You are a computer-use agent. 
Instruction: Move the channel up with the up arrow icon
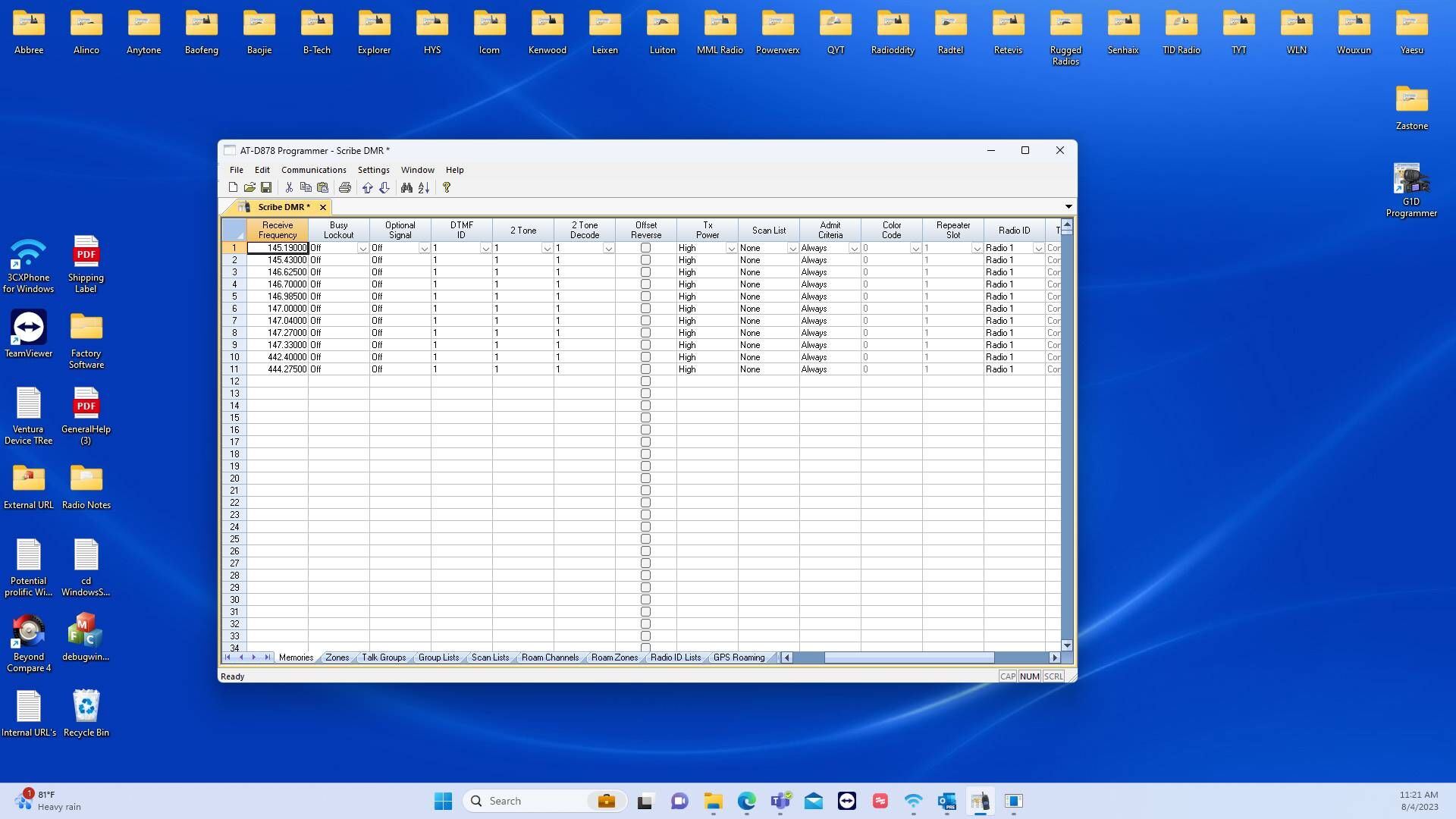tap(368, 187)
